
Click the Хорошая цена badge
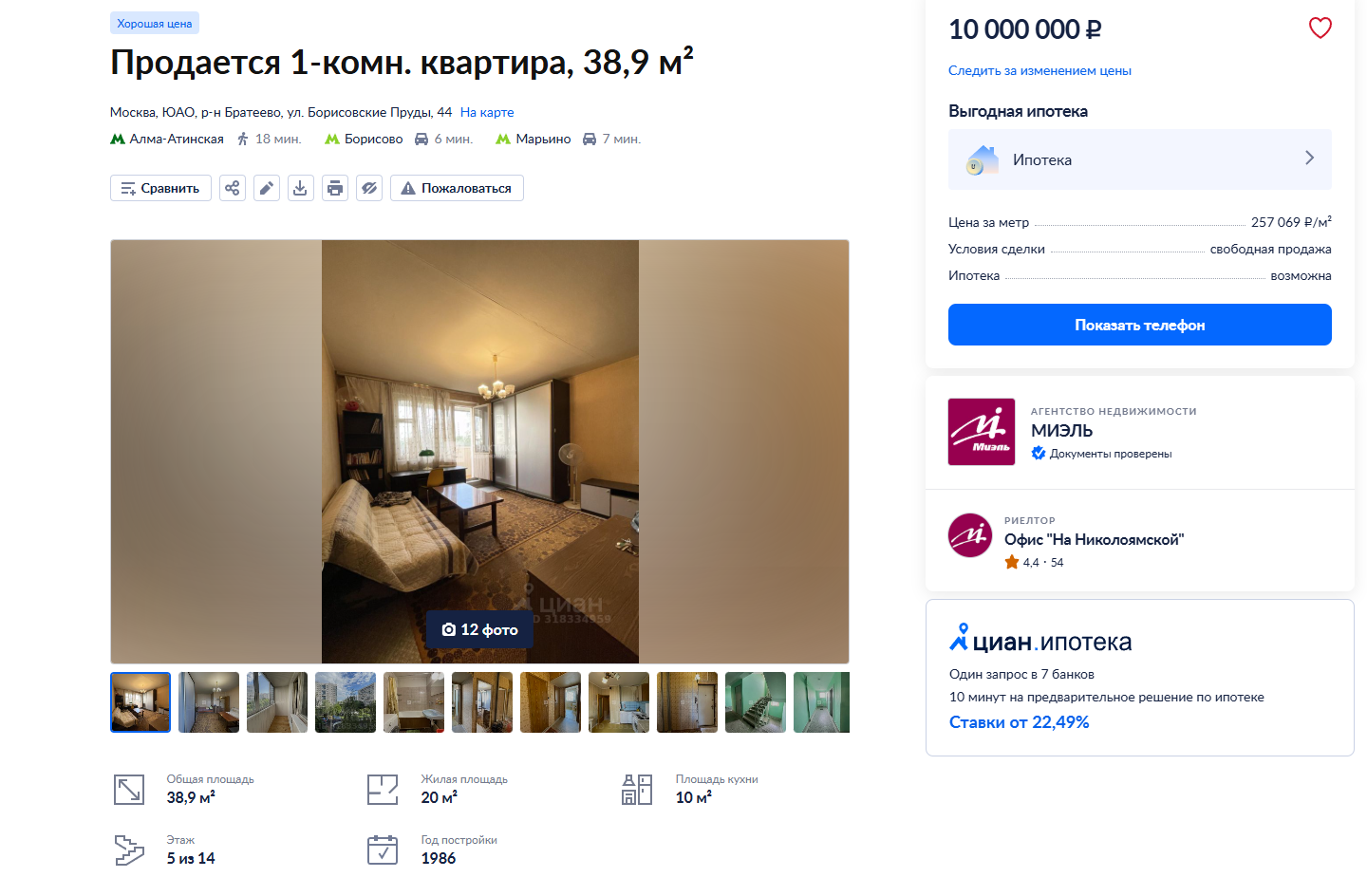click(x=155, y=24)
